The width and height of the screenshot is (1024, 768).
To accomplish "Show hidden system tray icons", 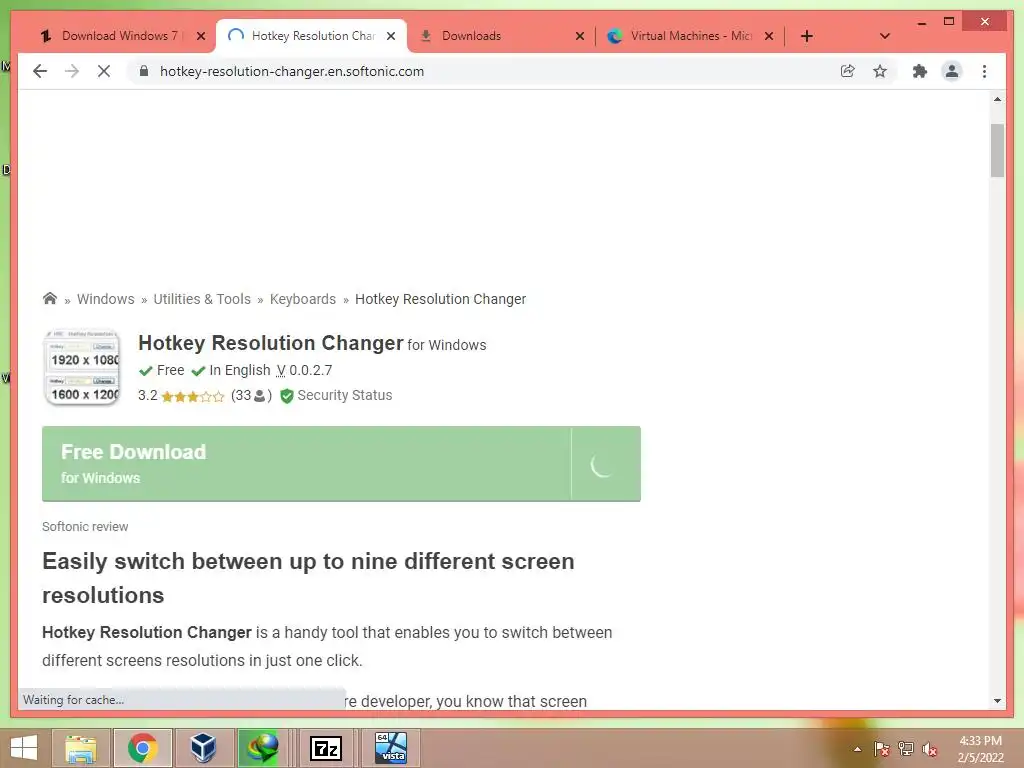I will coord(857,749).
